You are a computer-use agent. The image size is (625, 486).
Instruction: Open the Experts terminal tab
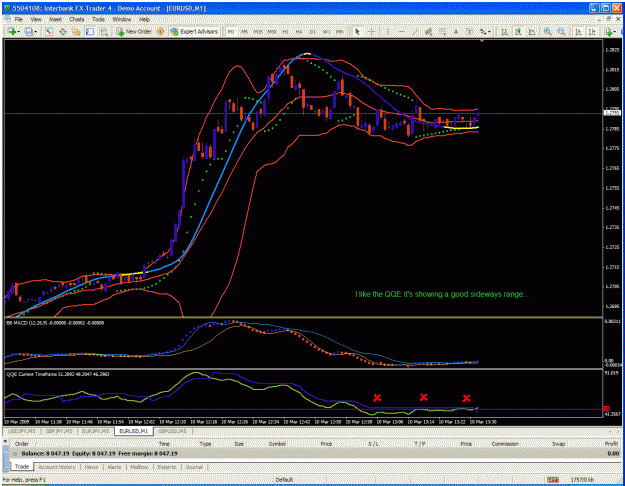tap(167, 467)
